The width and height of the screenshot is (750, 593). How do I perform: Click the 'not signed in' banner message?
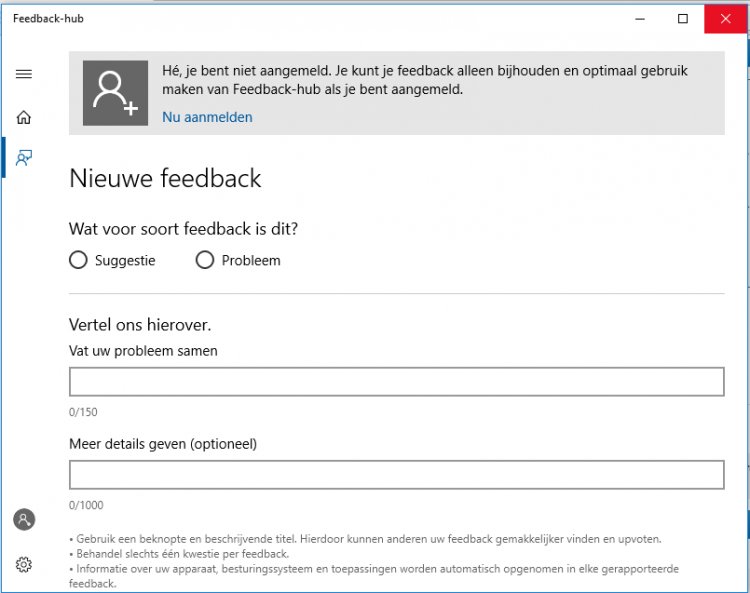click(x=425, y=80)
